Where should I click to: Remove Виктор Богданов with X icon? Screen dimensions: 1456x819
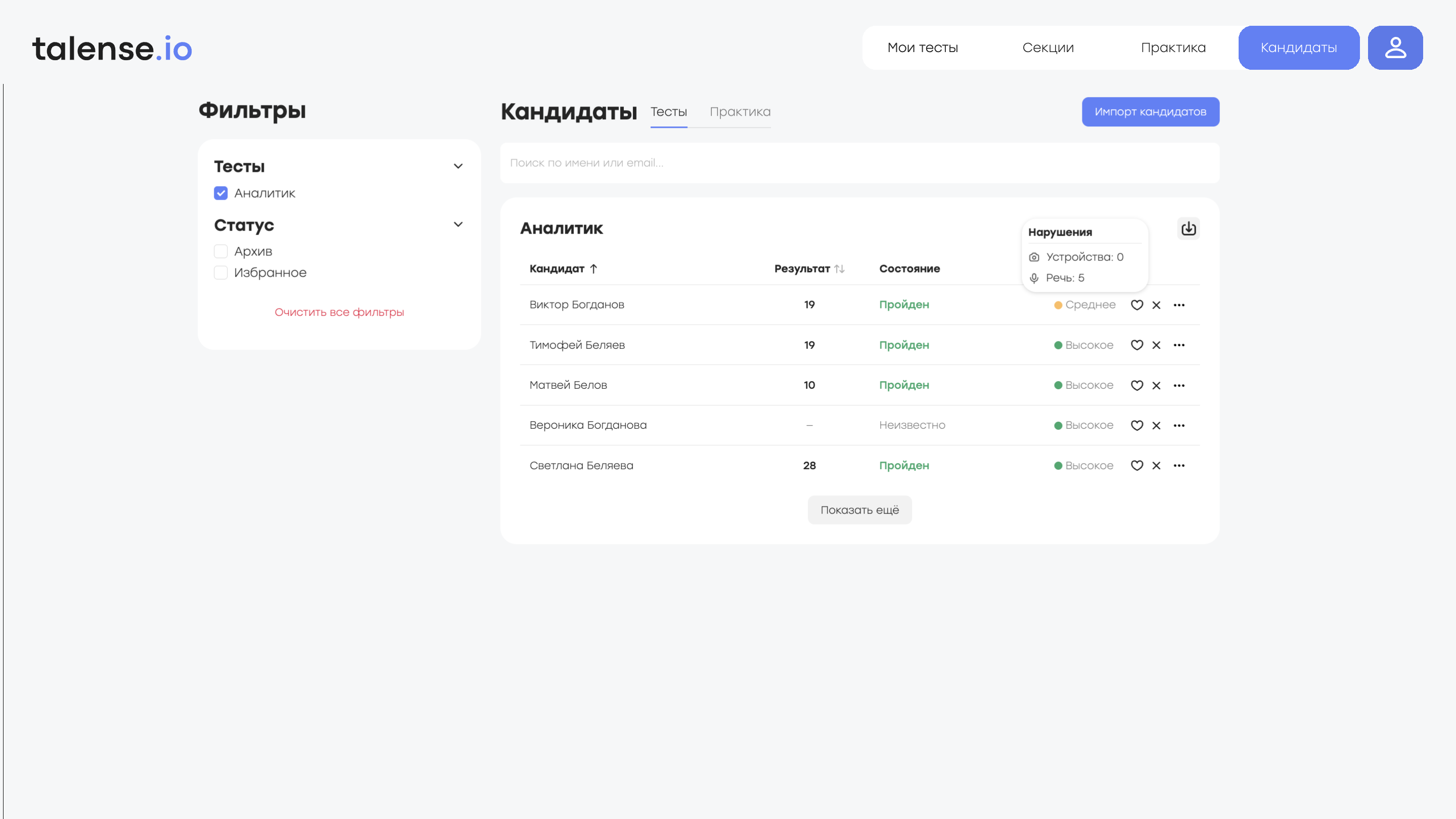click(1156, 305)
